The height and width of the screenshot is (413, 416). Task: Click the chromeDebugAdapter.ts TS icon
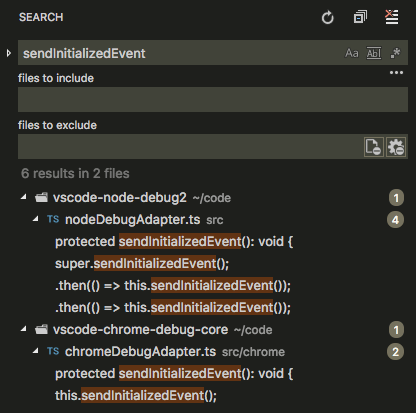(53, 351)
